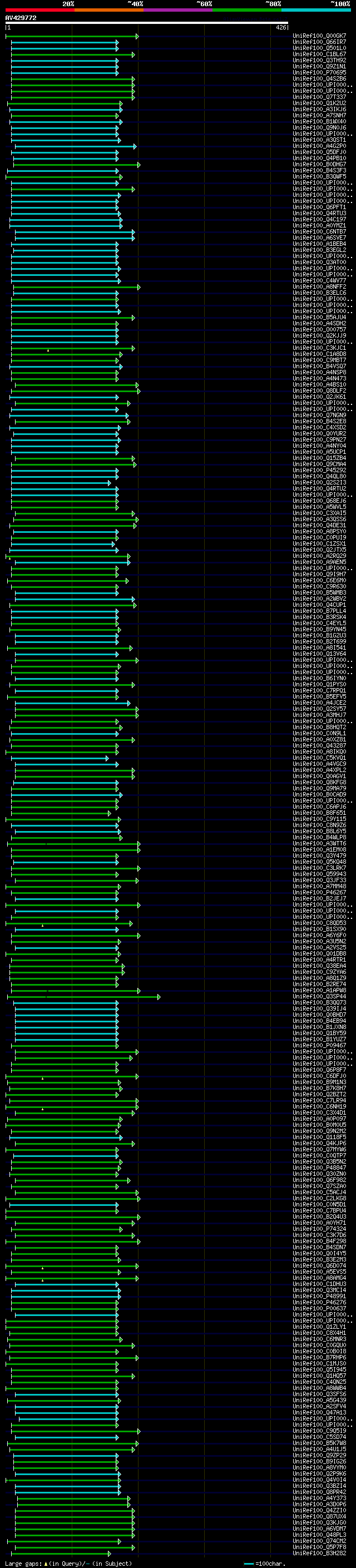The height and width of the screenshot is (1568, 356).
Task: Click the orange ~40% identity legend segment
Action: pyautogui.click(x=109, y=10)
